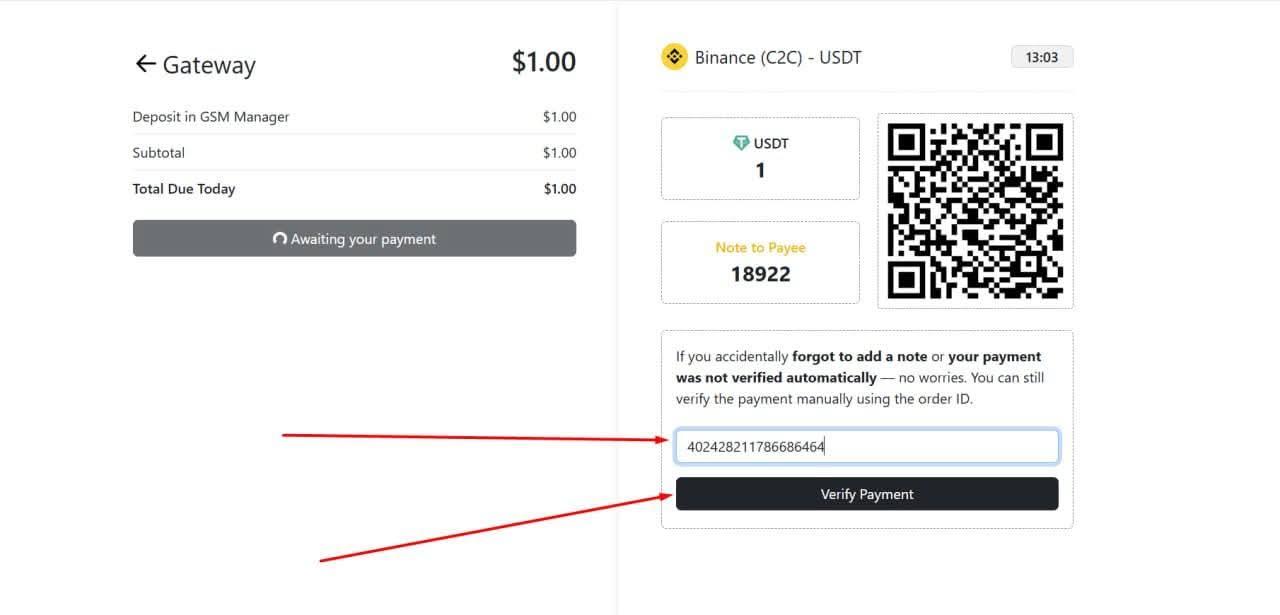This screenshot has width=1280, height=615.
Task: Click the Subtotal label
Action: [159, 153]
